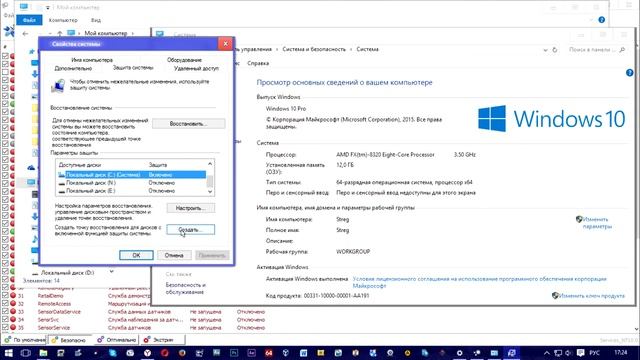Click the Explorer back arrow
This screenshot has width=640, height=360.
(x=25, y=33)
